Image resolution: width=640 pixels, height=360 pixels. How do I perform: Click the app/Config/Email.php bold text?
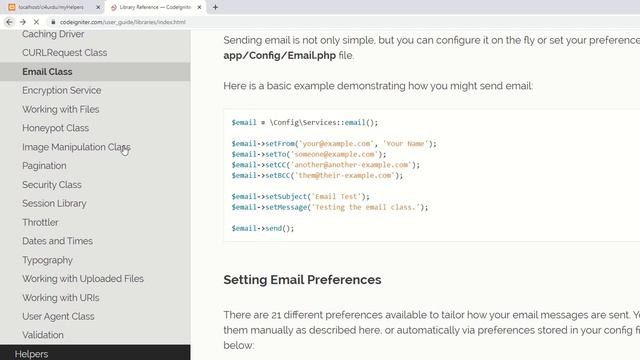tap(280, 56)
